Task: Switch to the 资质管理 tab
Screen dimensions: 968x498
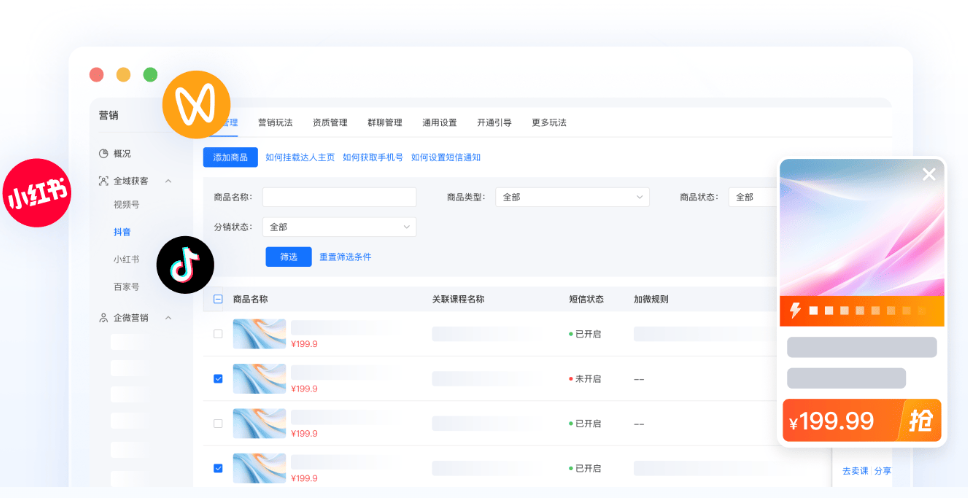Action: point(330,123)
